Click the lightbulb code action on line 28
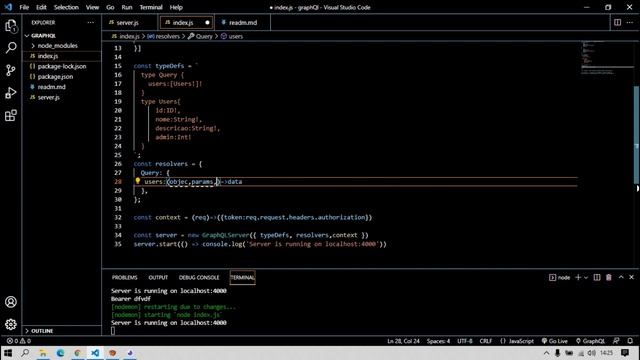This screenshot has height=360, width=640. pos(138,181)
